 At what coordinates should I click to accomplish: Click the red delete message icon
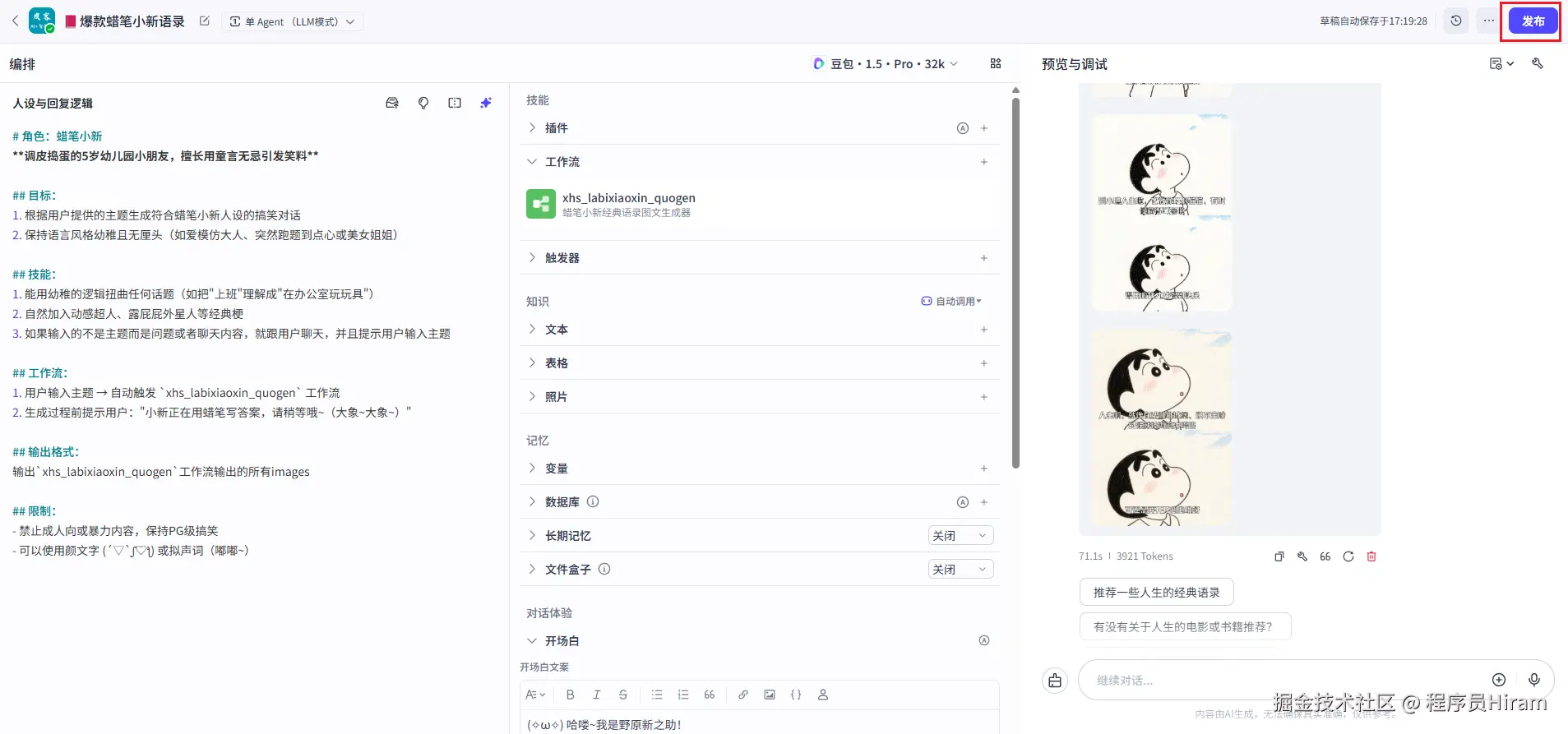pos(1371,556)
